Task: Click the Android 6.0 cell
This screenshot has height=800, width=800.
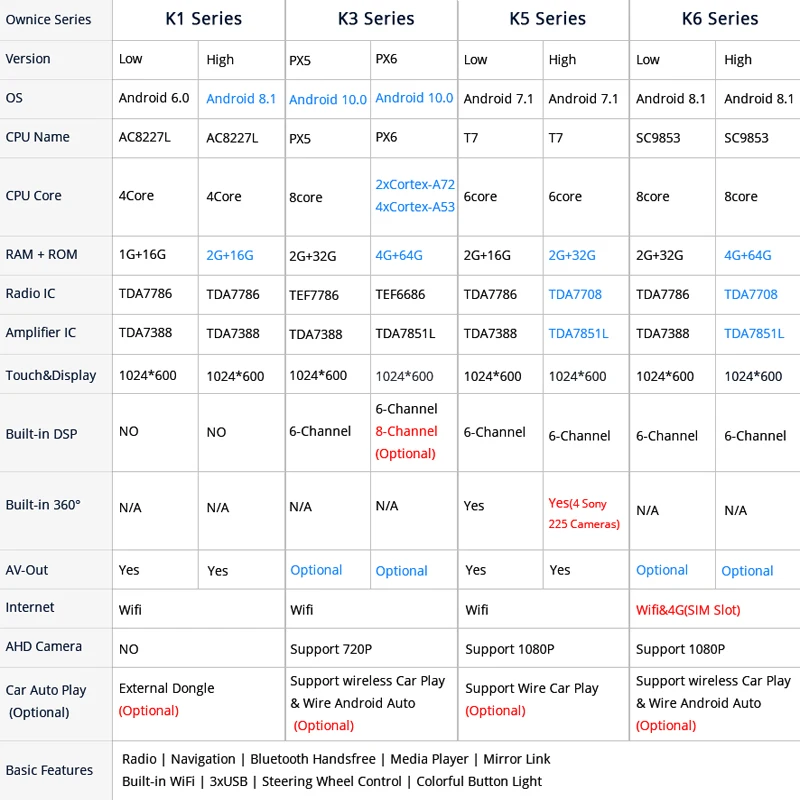Action: pos(154,98)
